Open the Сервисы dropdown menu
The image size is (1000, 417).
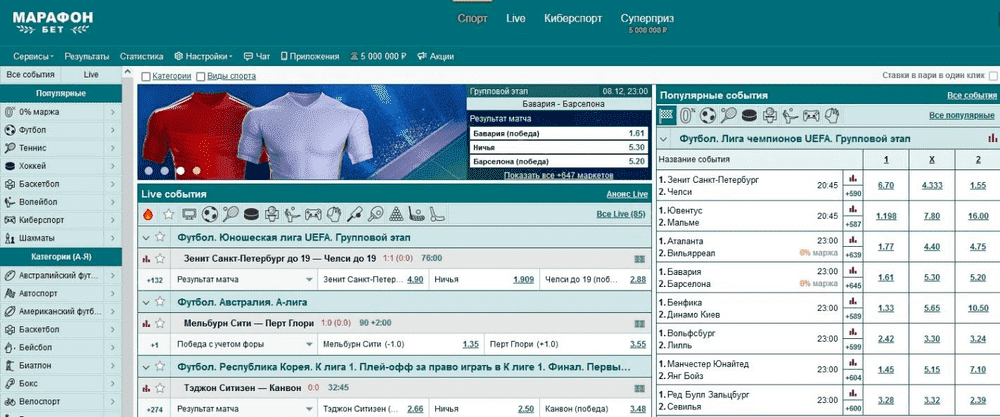pos(34,56)
